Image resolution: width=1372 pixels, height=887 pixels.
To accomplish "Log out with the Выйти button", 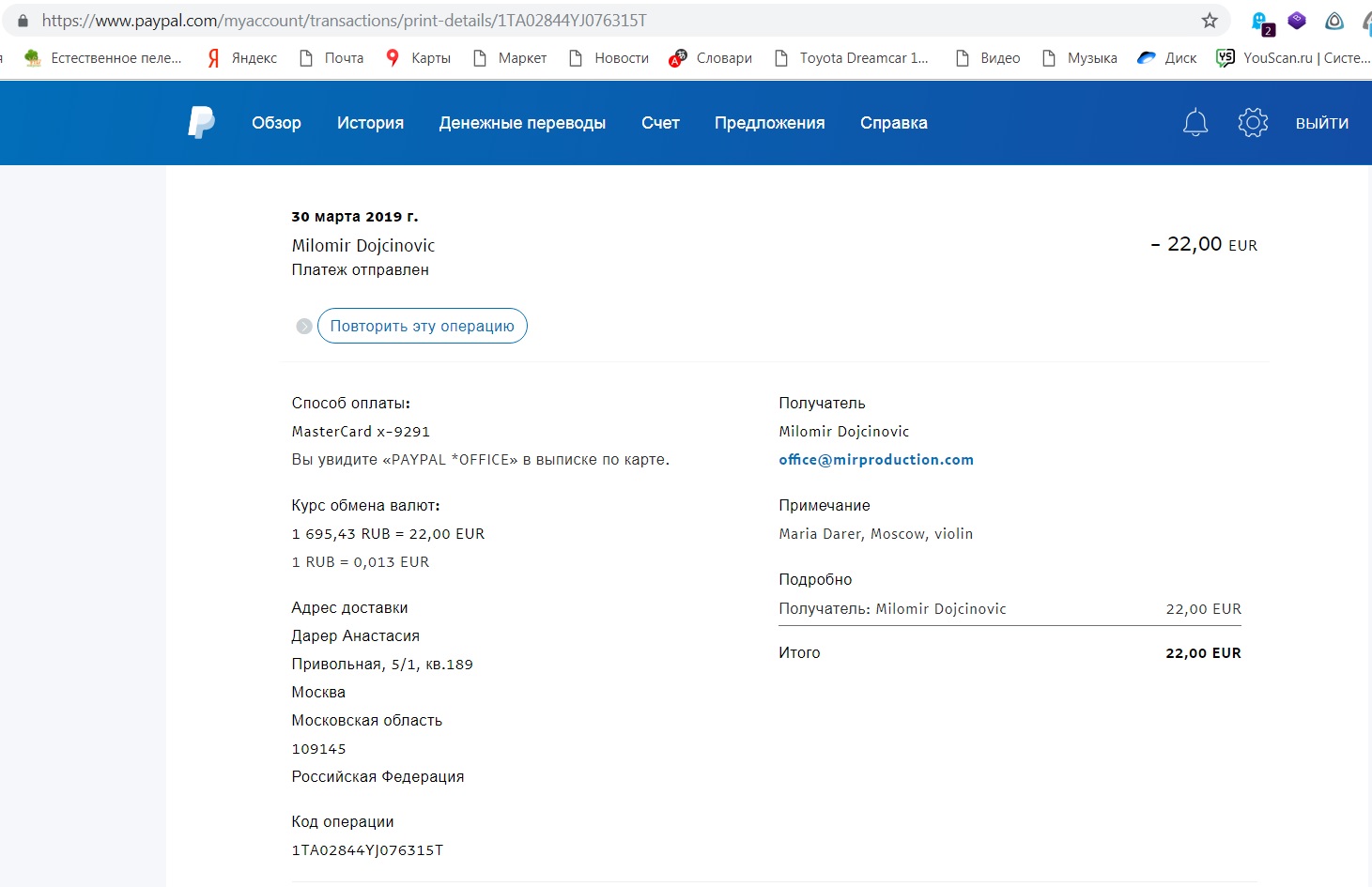I will 1321,123.
